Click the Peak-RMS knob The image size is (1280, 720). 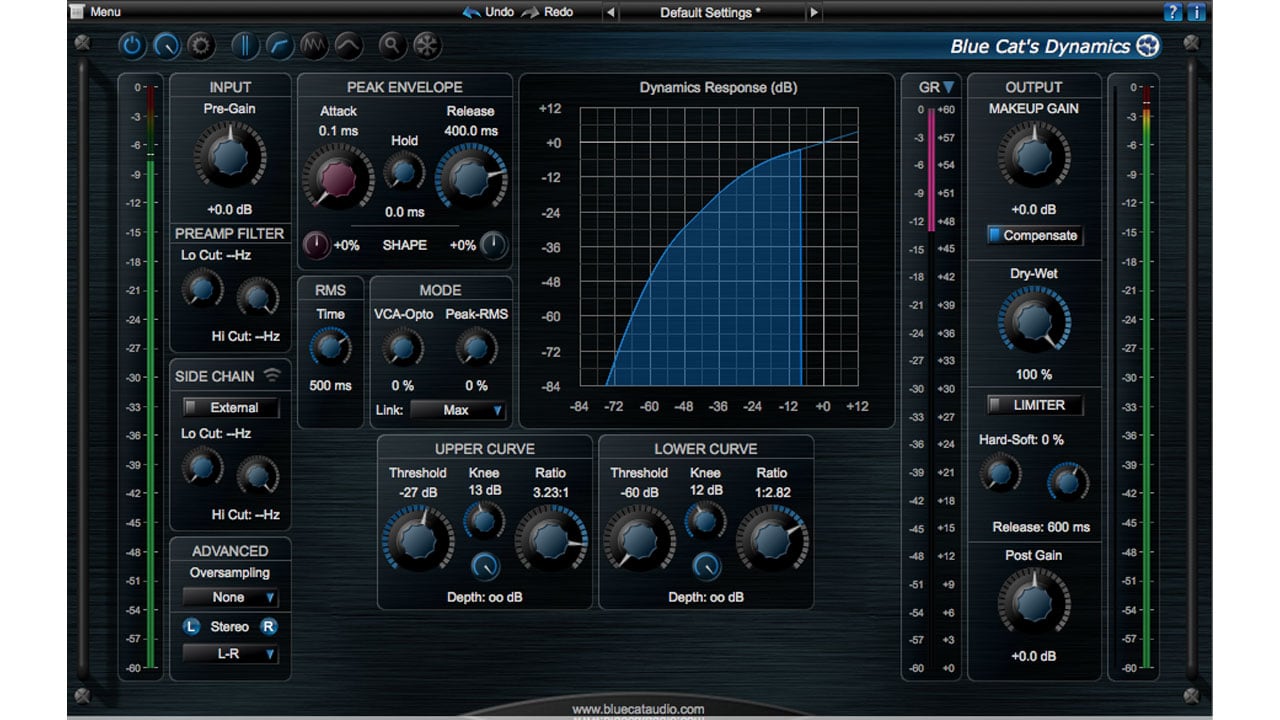coord(476,348)
